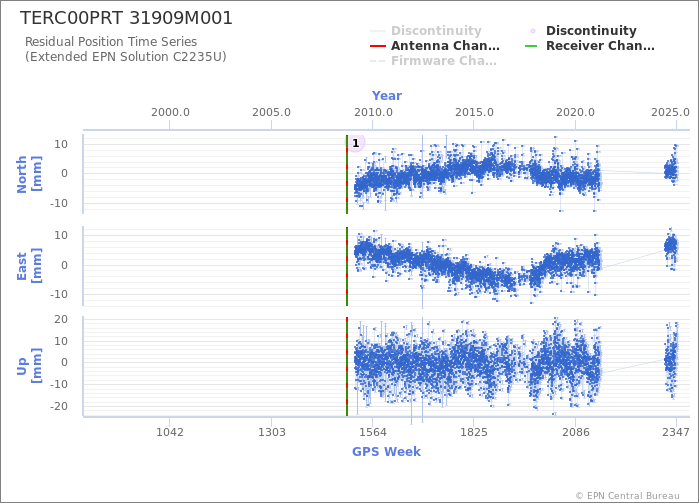Click discontinuity marker 1 in the North plot
Screen dimensions: 700x504
click(x=356, y=143)
